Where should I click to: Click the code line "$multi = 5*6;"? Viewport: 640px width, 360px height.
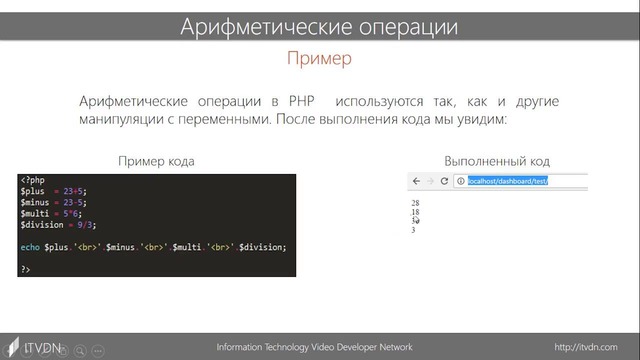[51, 213]
